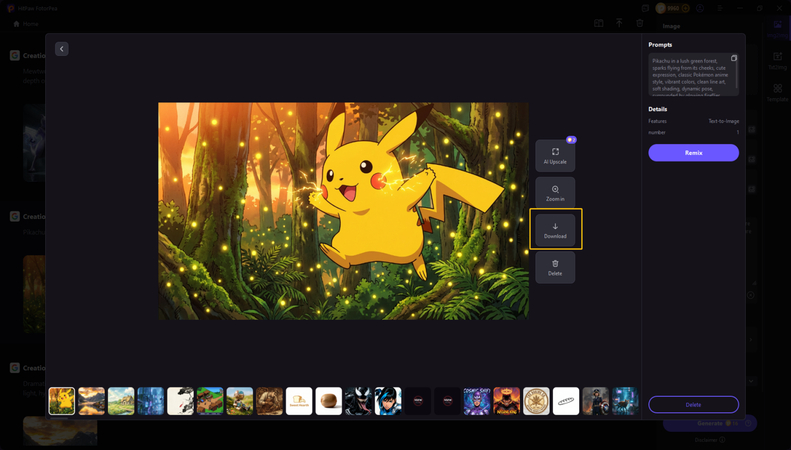The width and height of the screenshot is (791, 450).
Task: Click the compare icon in the background toolbar
Action: pyautogui.click(x=599, y=23)
